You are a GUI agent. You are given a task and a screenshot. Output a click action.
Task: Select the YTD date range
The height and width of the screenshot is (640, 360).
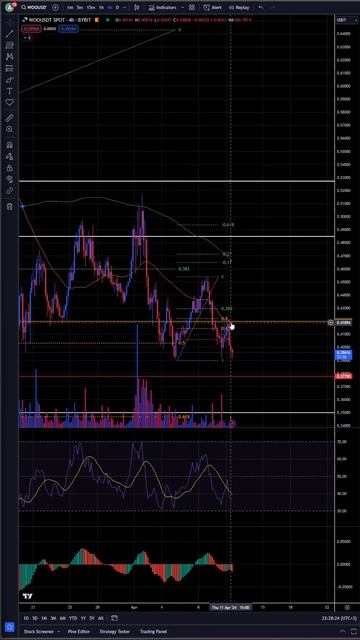click(73, 618)
